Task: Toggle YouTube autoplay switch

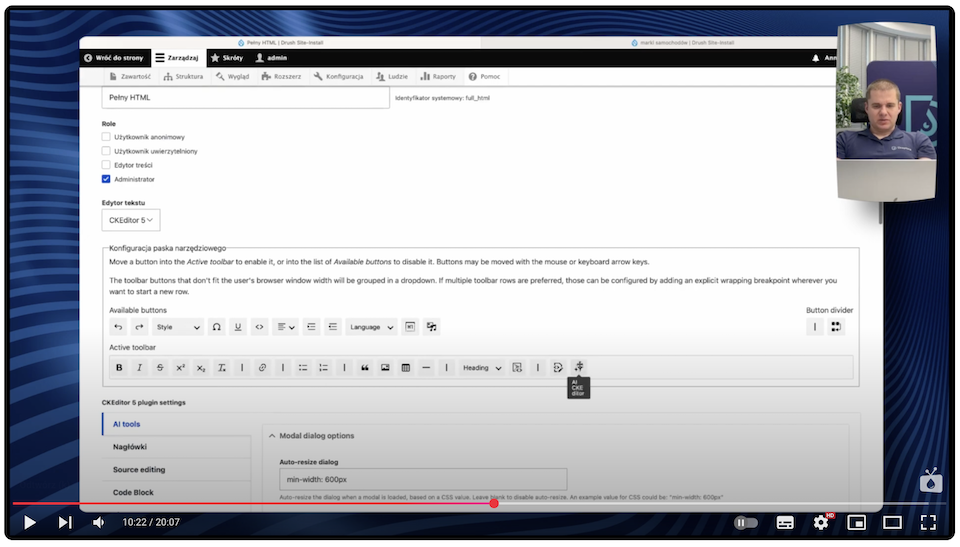Action: 745,522
